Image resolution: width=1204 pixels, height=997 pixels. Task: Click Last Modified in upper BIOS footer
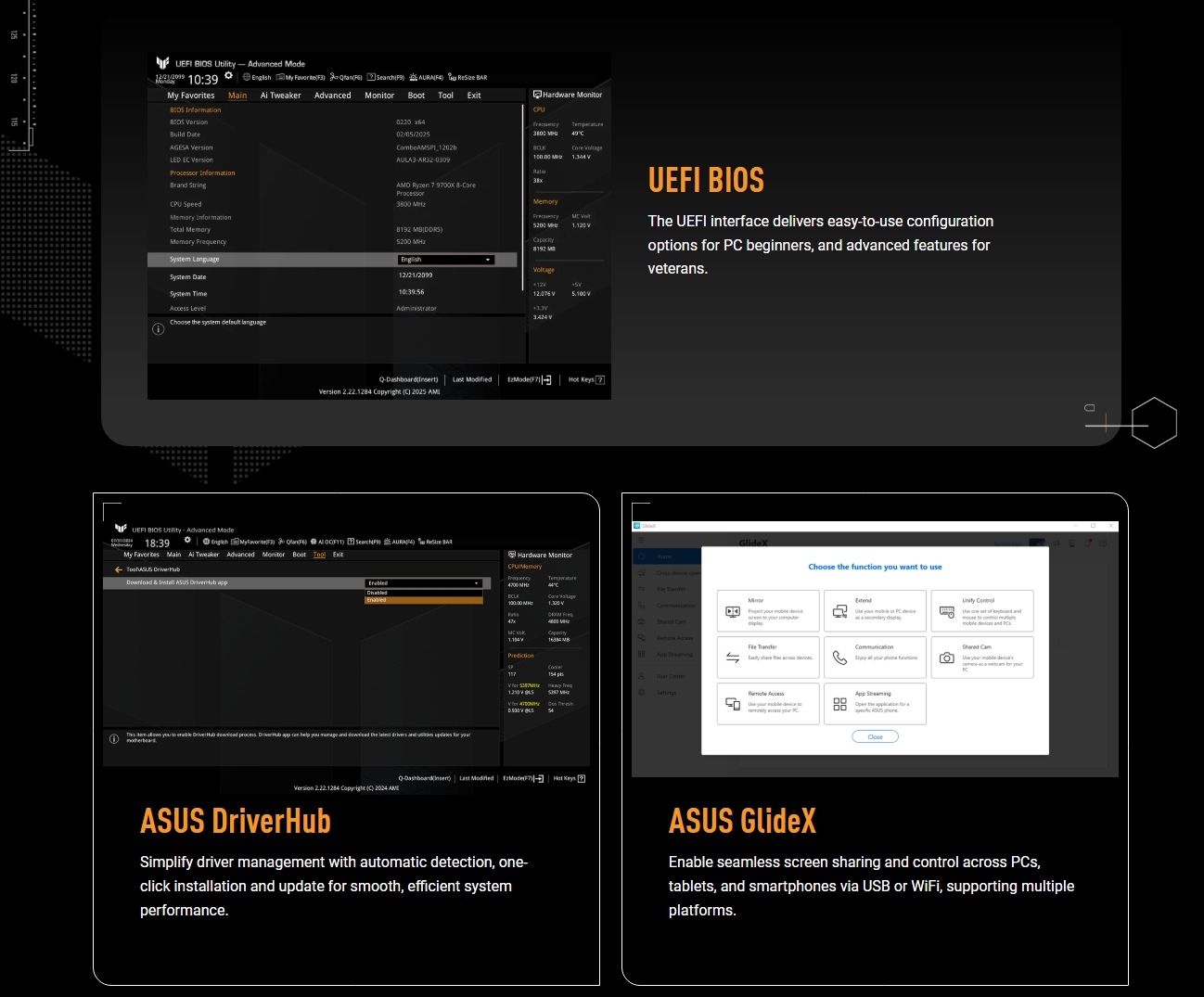point(472,379)
